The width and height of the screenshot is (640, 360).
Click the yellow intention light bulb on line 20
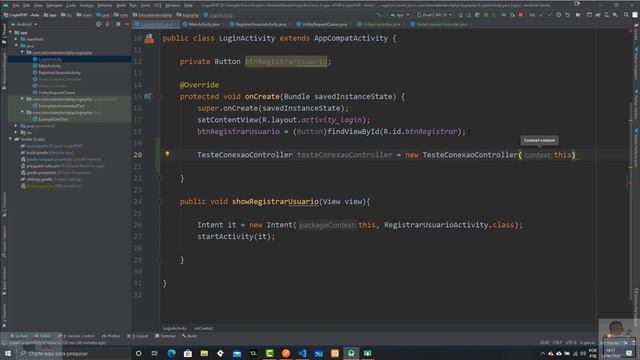[167, 154]
